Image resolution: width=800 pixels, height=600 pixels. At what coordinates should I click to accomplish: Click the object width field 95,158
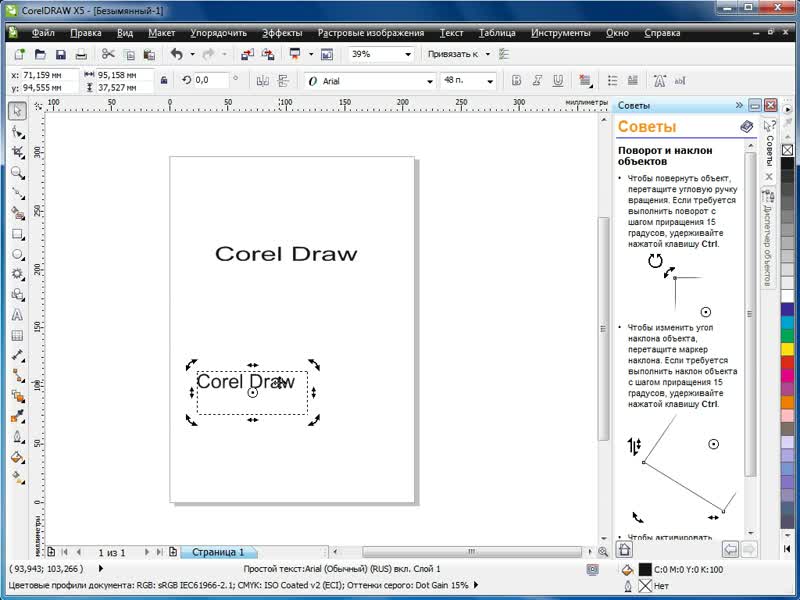(124, 75)
